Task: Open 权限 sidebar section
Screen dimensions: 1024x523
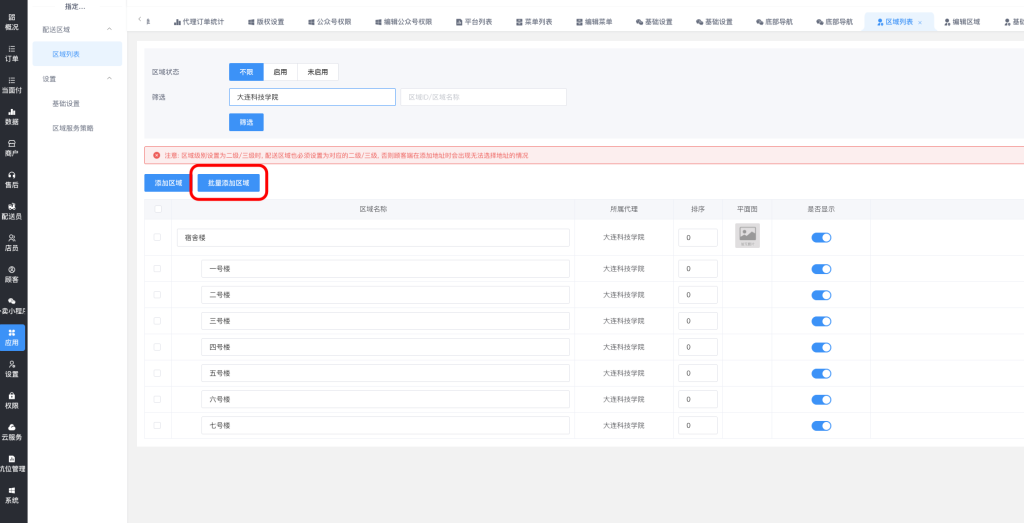Action: click(12, 400)
